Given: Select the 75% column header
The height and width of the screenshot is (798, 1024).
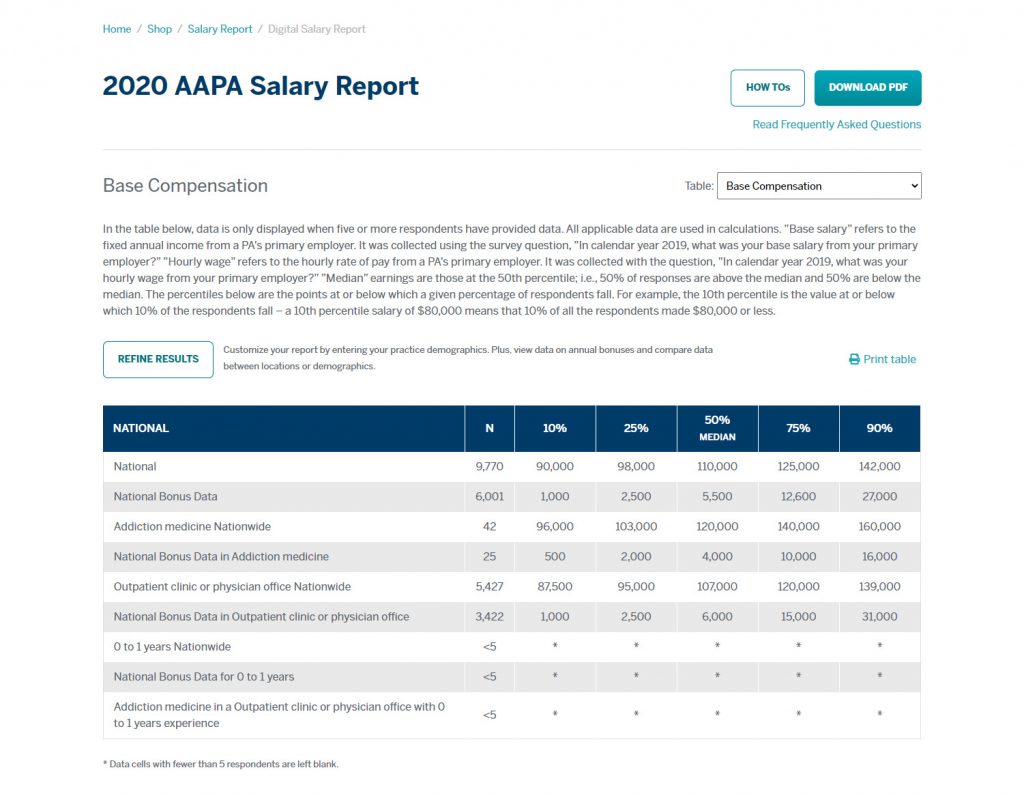Looking at the screenshot, I should point(798,428).
